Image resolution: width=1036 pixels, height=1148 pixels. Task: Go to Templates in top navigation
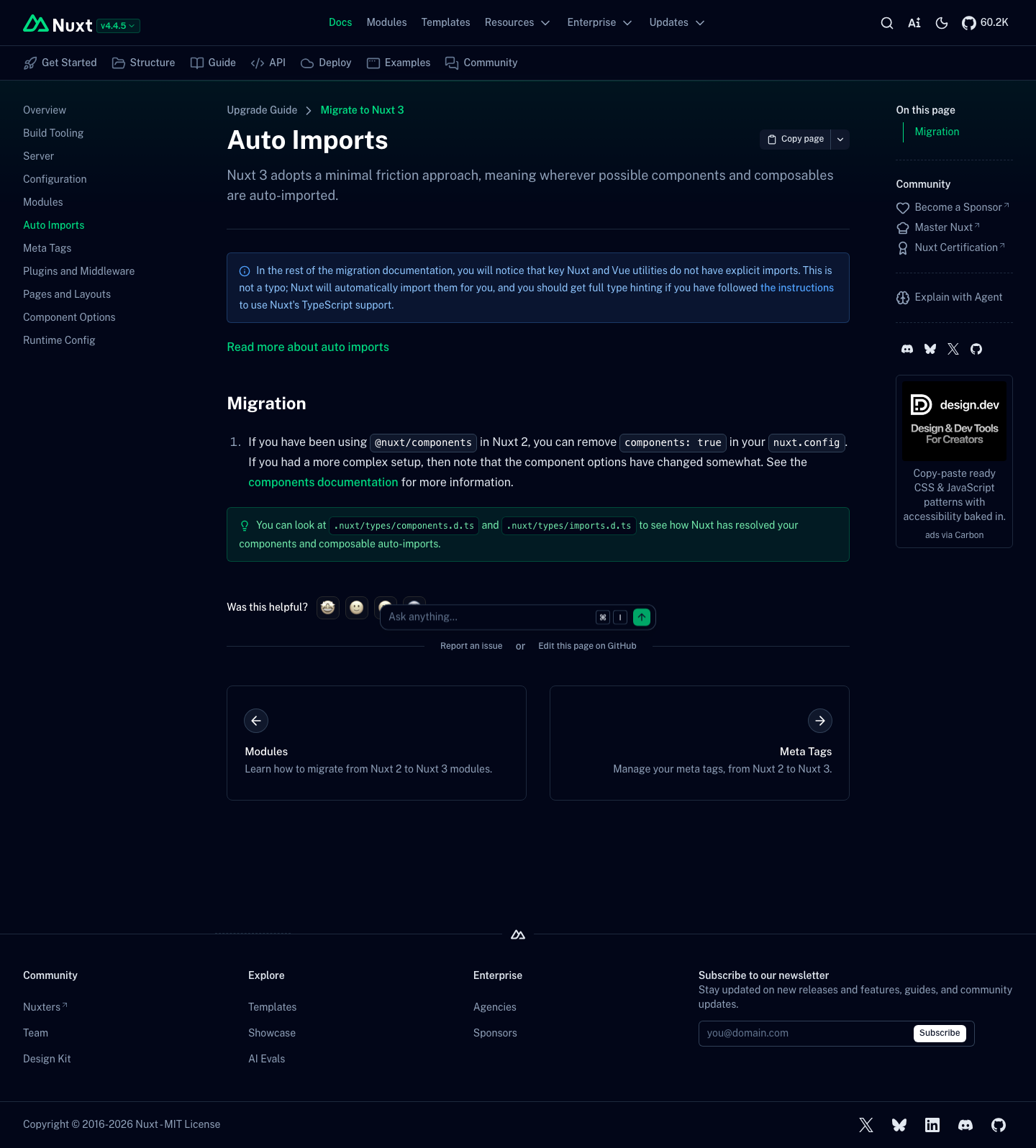pos(445,23)
